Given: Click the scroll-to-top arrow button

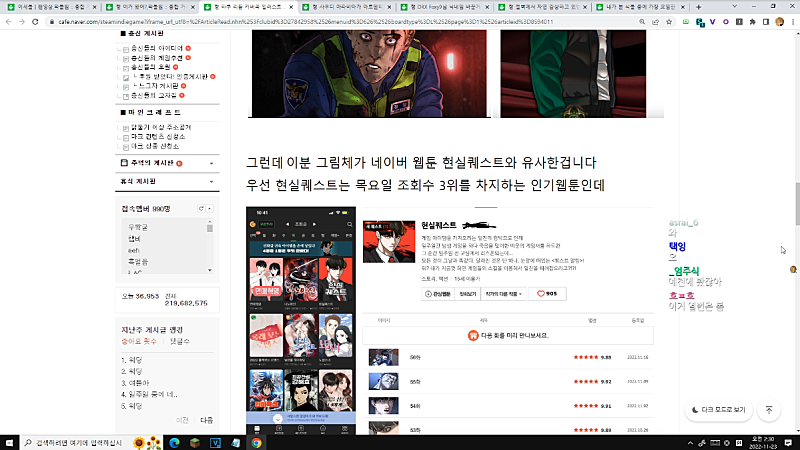Looking at the screenshot, I should pos(769,410).
